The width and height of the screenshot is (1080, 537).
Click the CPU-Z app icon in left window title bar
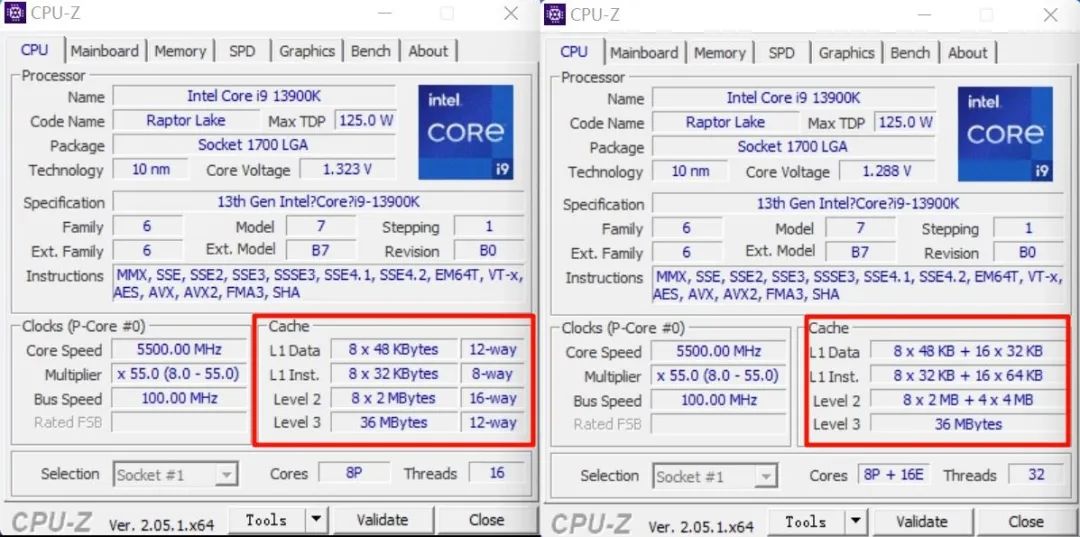pos(15,12)
